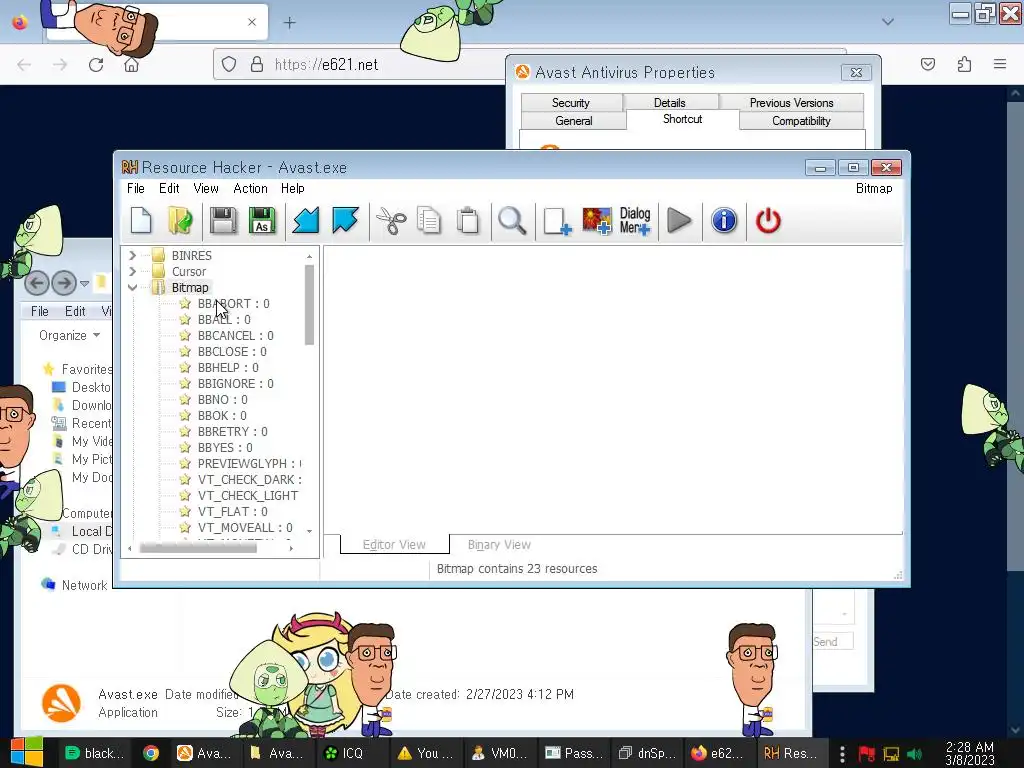1024x768 pixels.
Task: Click the Dialog Menu add icon
Action: (x=635, y=221)
